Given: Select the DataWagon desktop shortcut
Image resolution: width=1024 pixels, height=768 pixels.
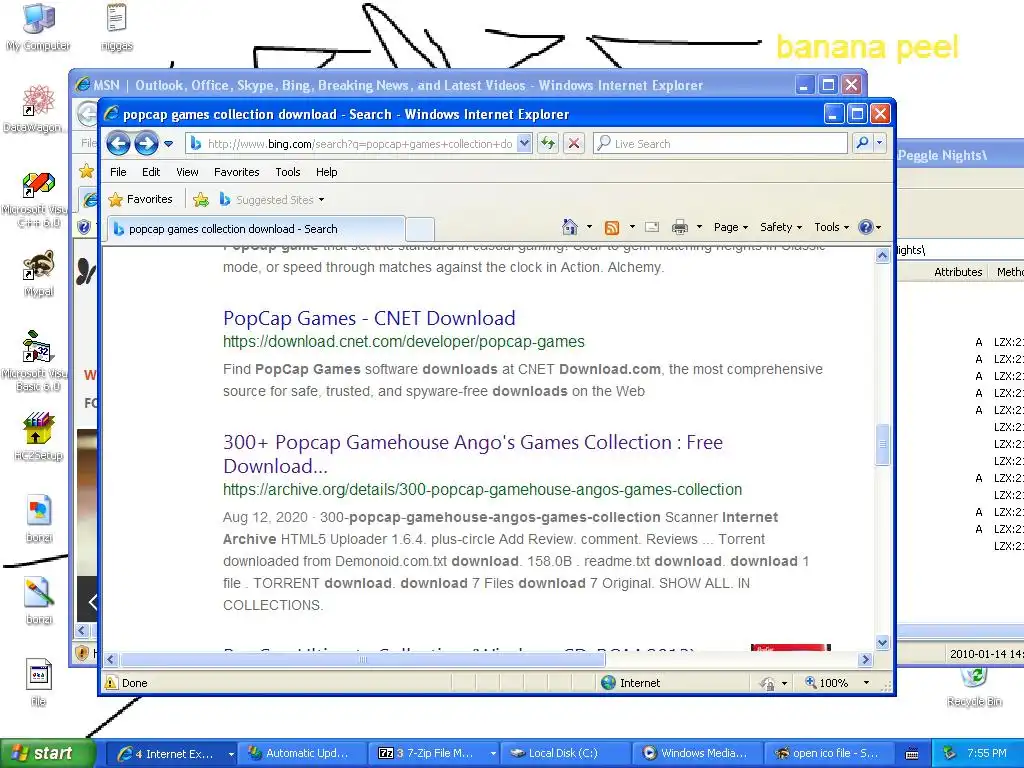Looking at the screenshot, I should coord(35,108).
